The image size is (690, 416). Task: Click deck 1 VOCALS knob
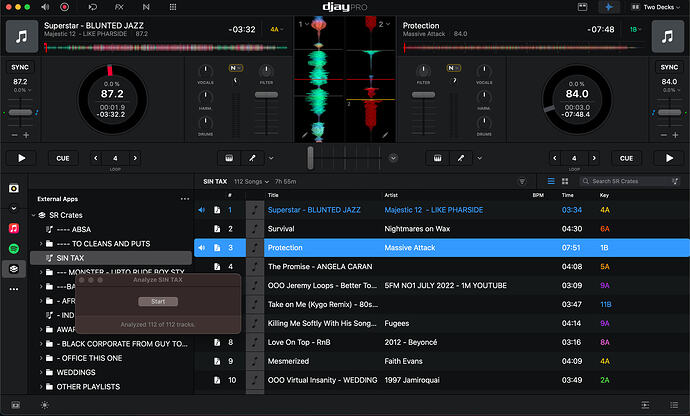pyautogui.click(x=205, y=71)
